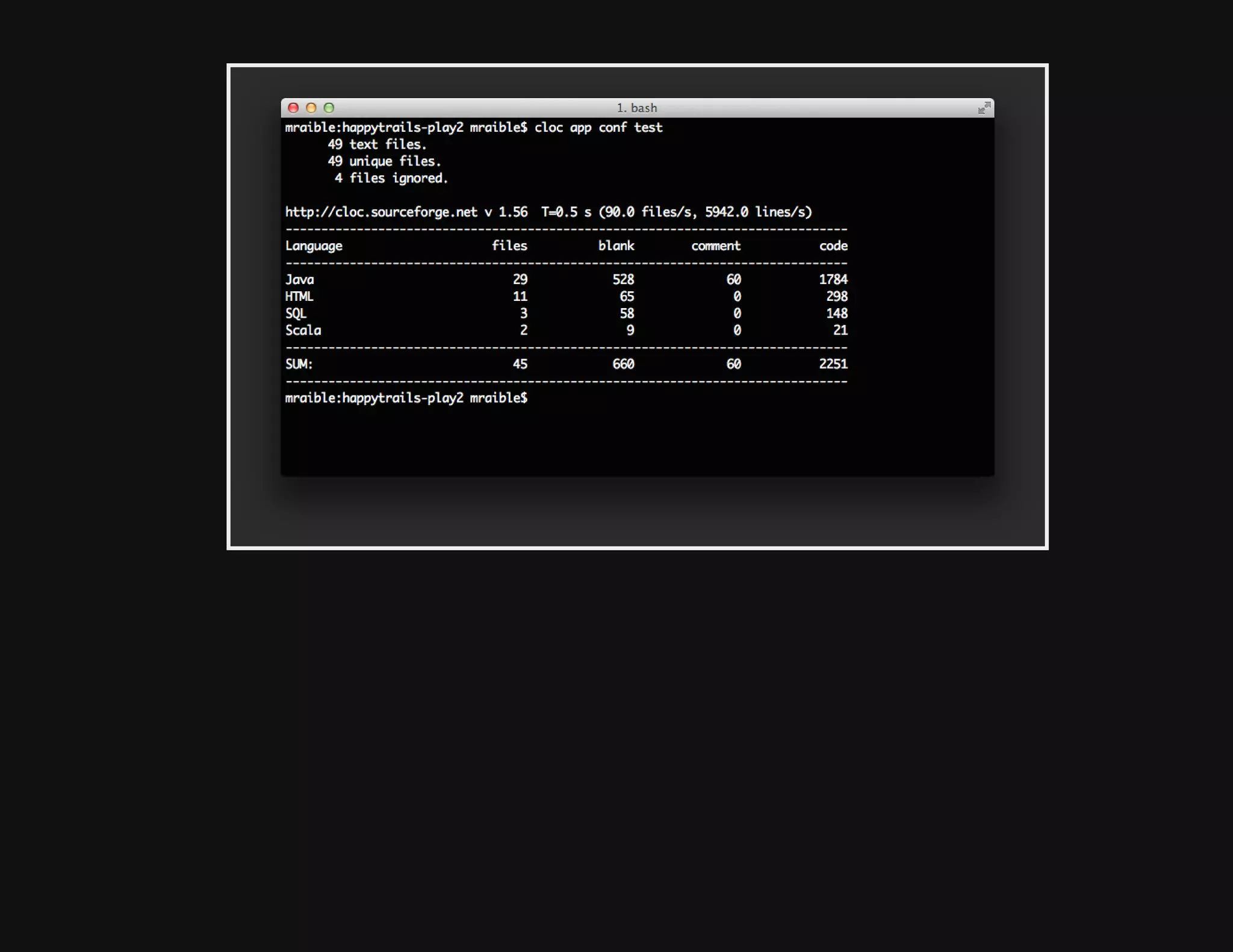Click the Scala row label
Screen dimensions: 1233x952
303,330
